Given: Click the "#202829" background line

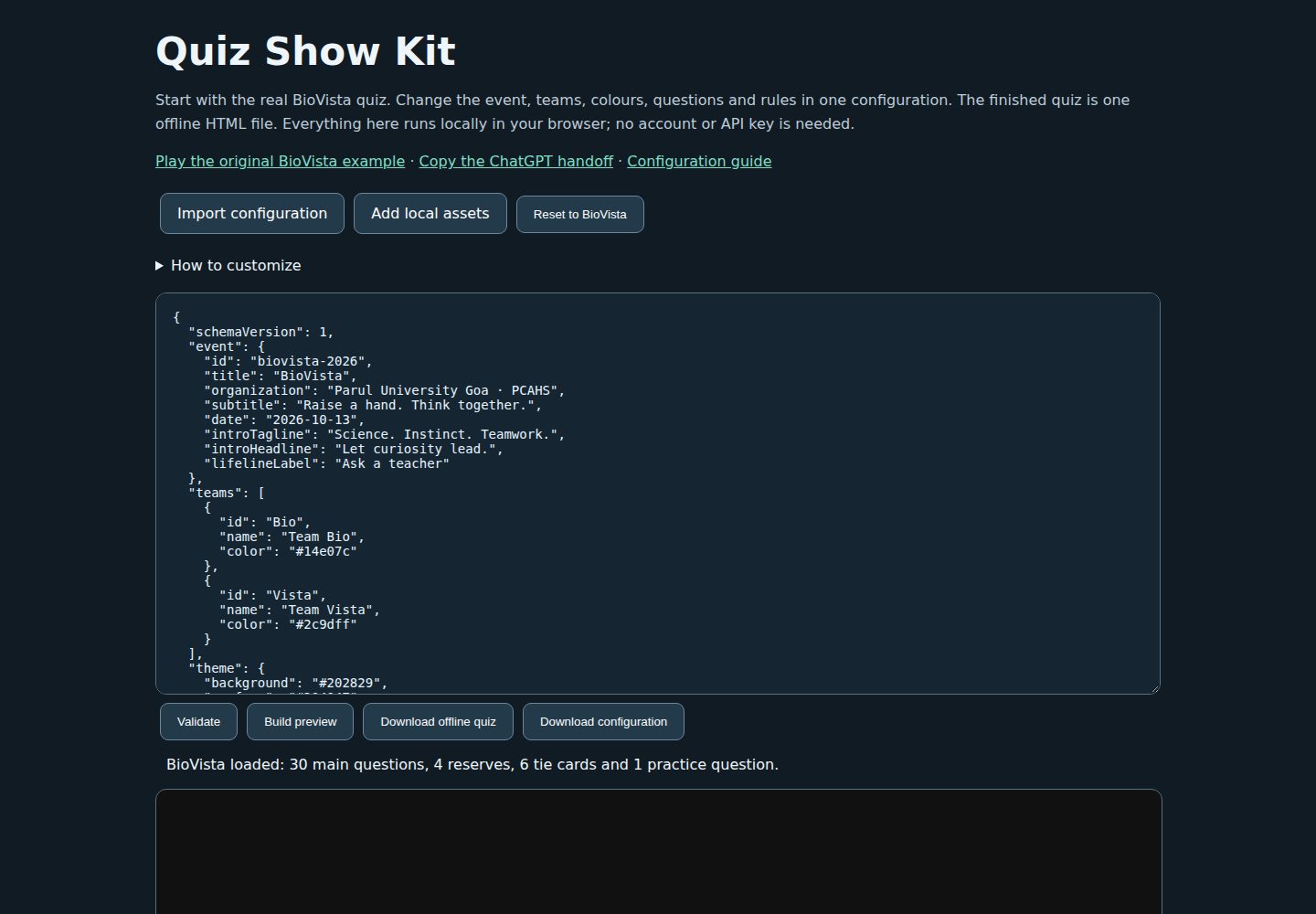Looking at the screenshot, I should (x=296, y=683).
